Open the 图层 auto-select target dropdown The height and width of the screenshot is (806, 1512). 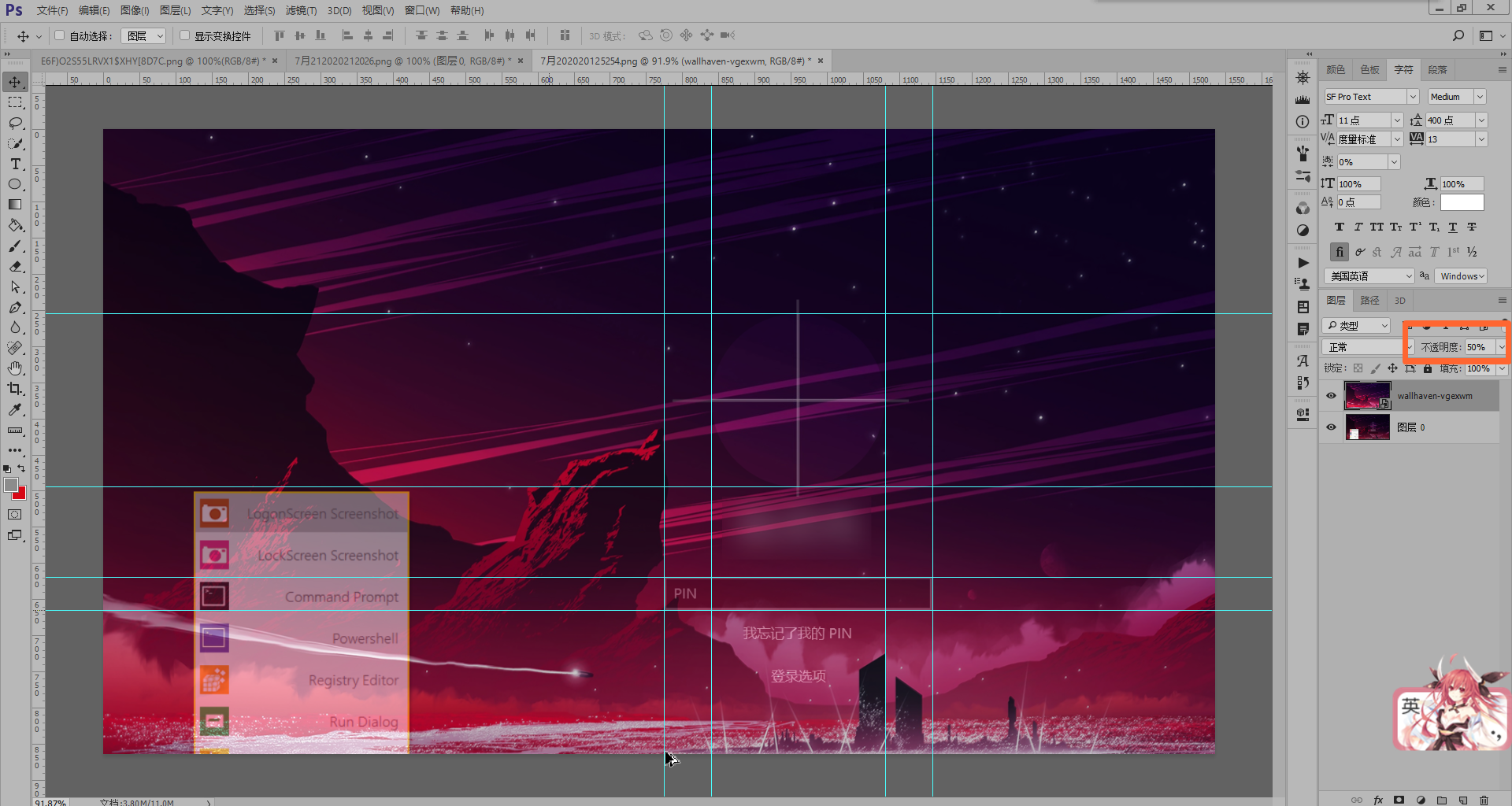pos(143,35)
